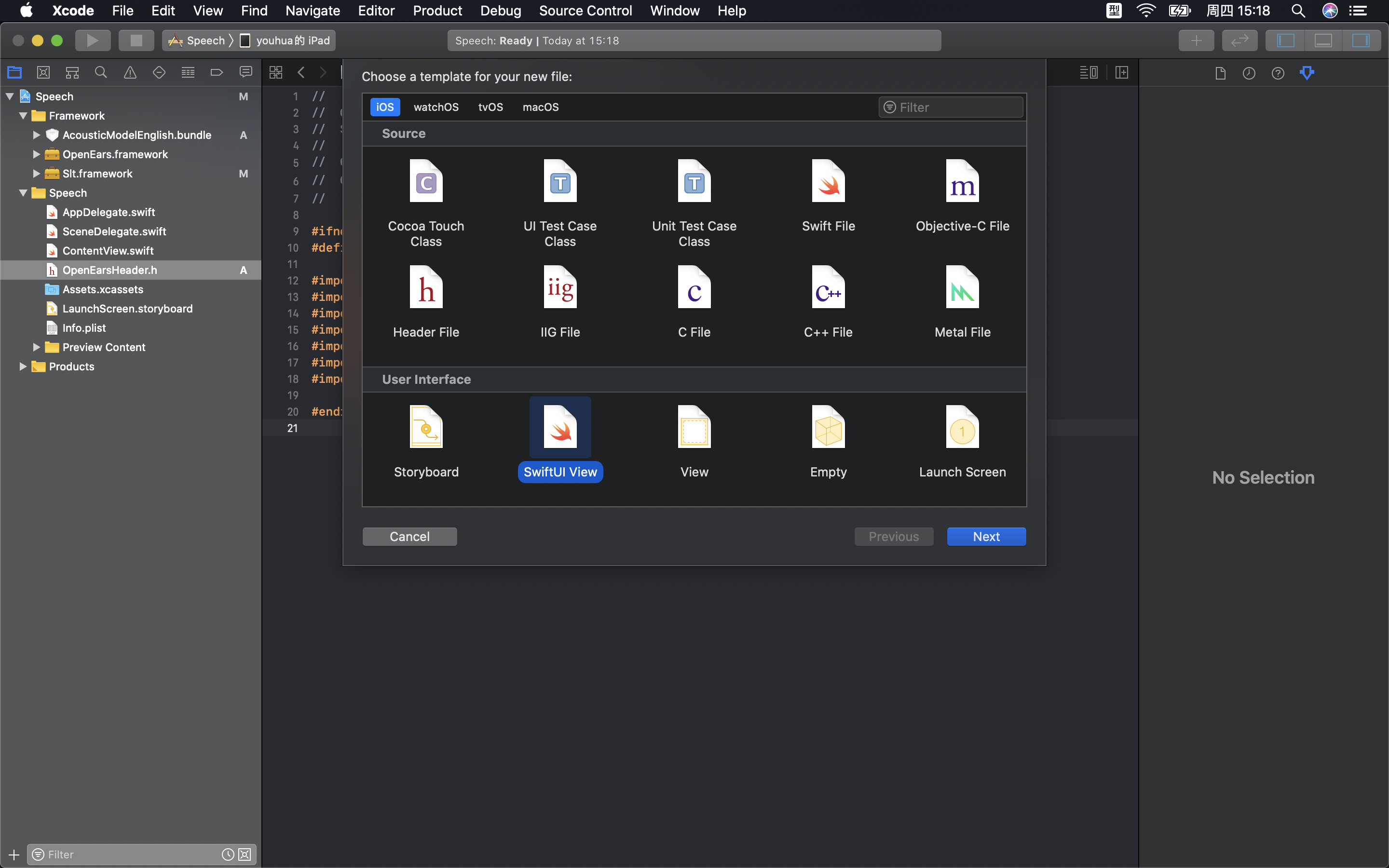
Task: Cancel the new file dialog
Action: click(x=410, y=536)
